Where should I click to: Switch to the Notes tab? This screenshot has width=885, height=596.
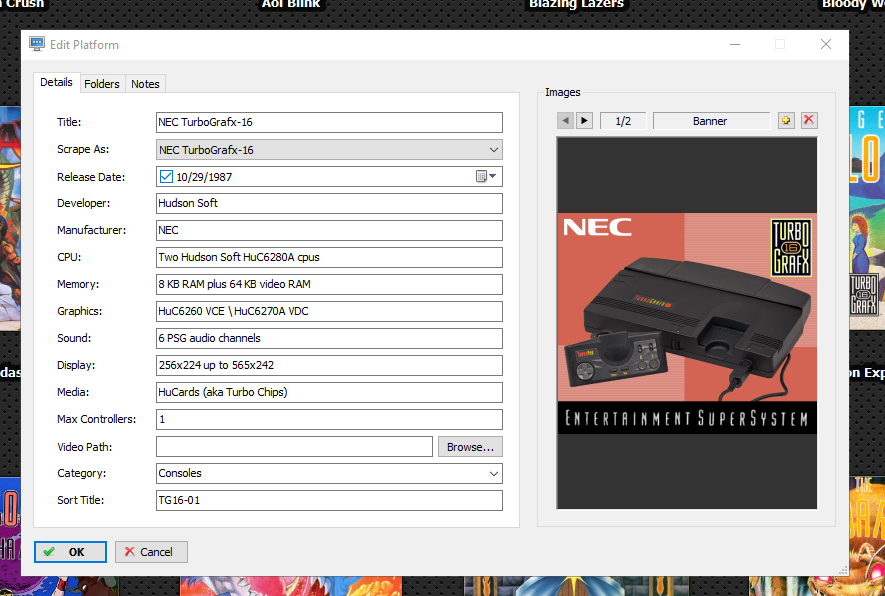145,84
